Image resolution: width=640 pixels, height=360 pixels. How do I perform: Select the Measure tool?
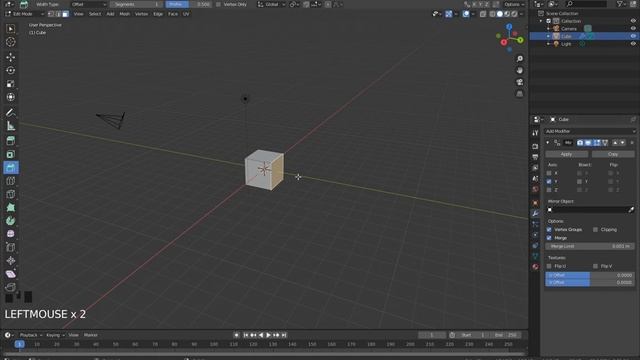point(11,126)
